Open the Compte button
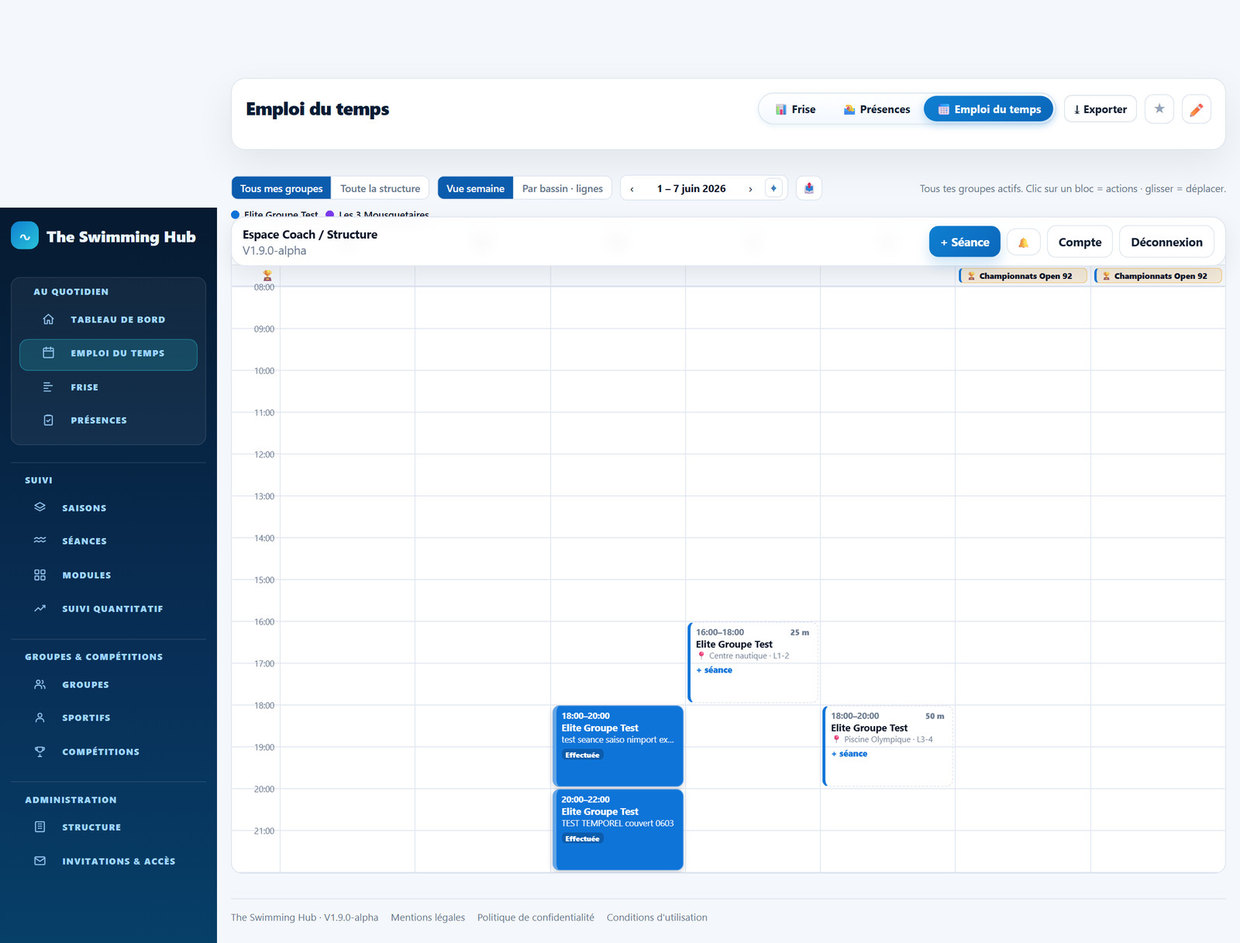This screenshot has width=1240, height=943. 1080,242
